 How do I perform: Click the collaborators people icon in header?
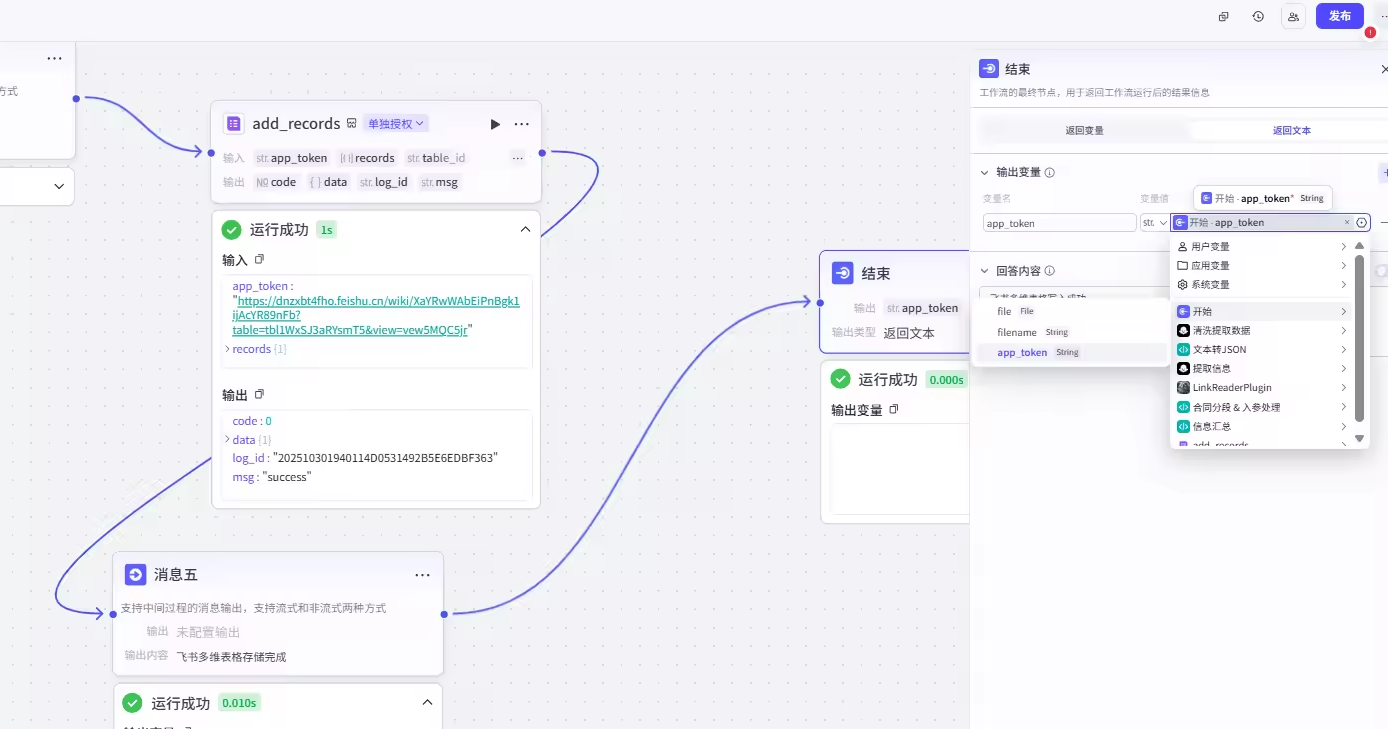coord(1294,16)
